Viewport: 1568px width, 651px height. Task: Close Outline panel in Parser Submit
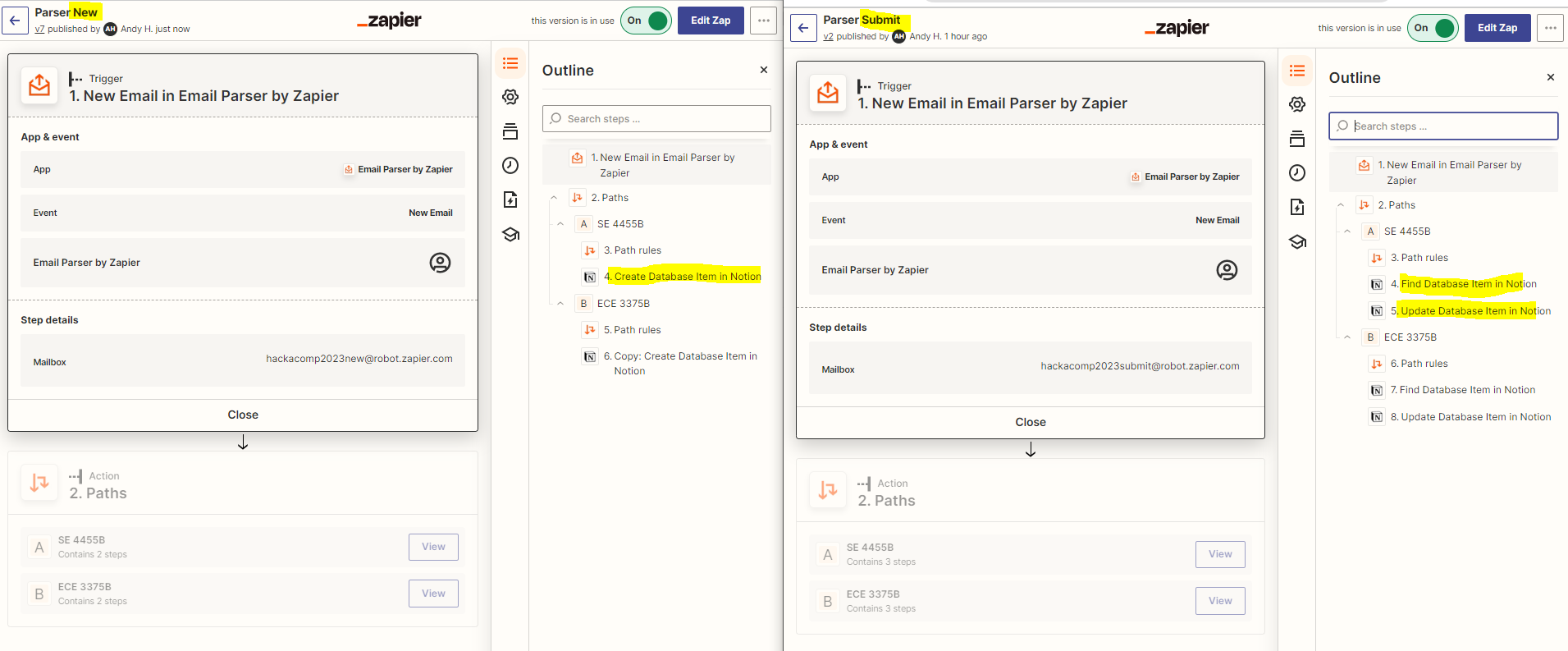coord(1551,77)
